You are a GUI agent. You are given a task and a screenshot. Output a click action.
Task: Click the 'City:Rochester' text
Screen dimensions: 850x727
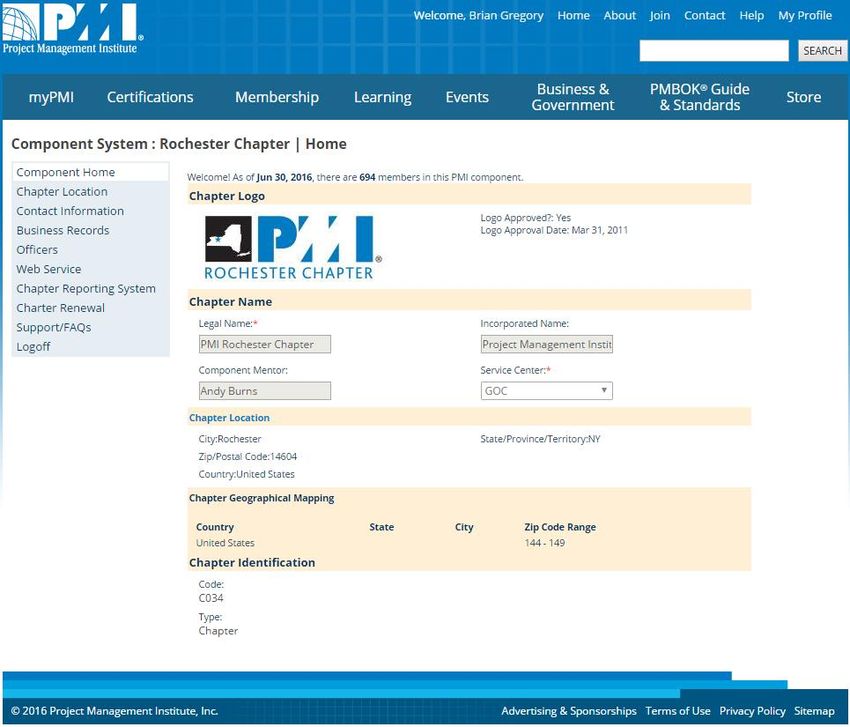(x=230, y=439)
